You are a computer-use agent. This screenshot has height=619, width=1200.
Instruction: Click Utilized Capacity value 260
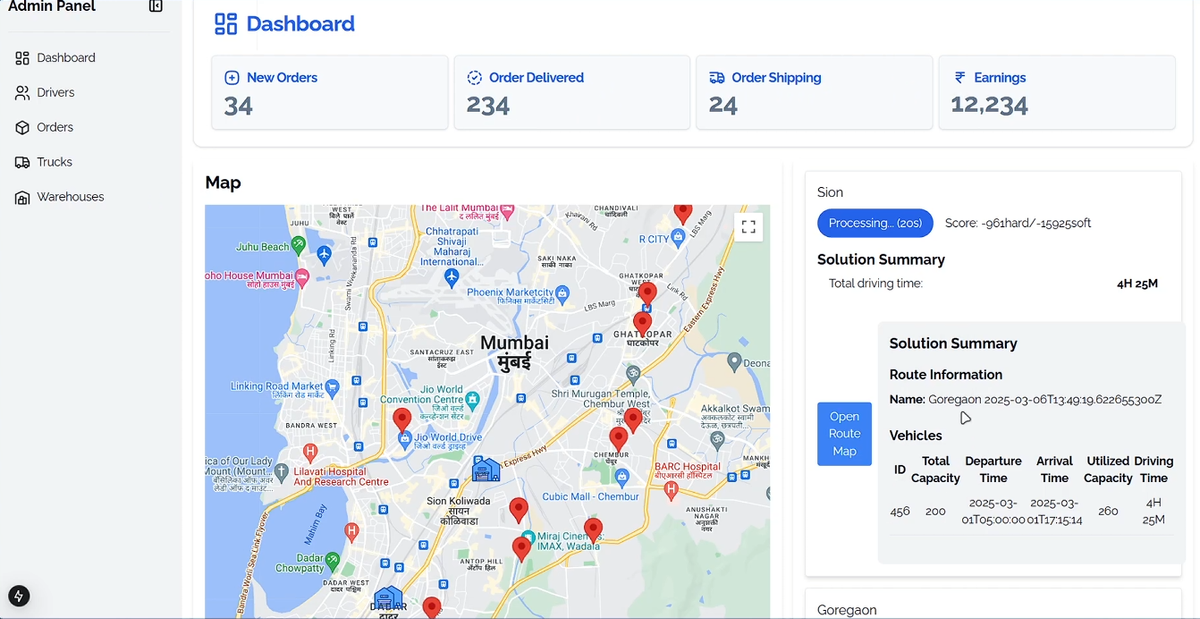1108,511
